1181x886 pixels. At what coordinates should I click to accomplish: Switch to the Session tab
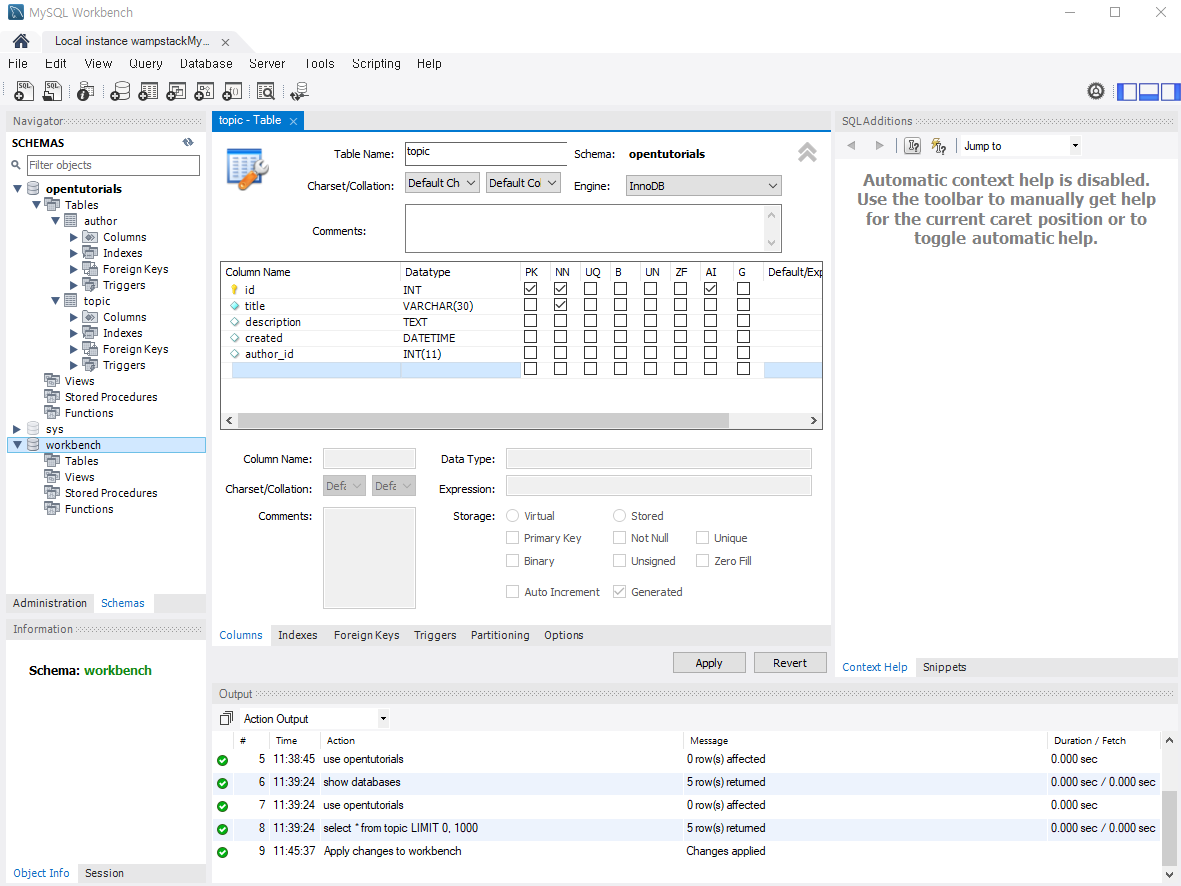pos(104,873)
